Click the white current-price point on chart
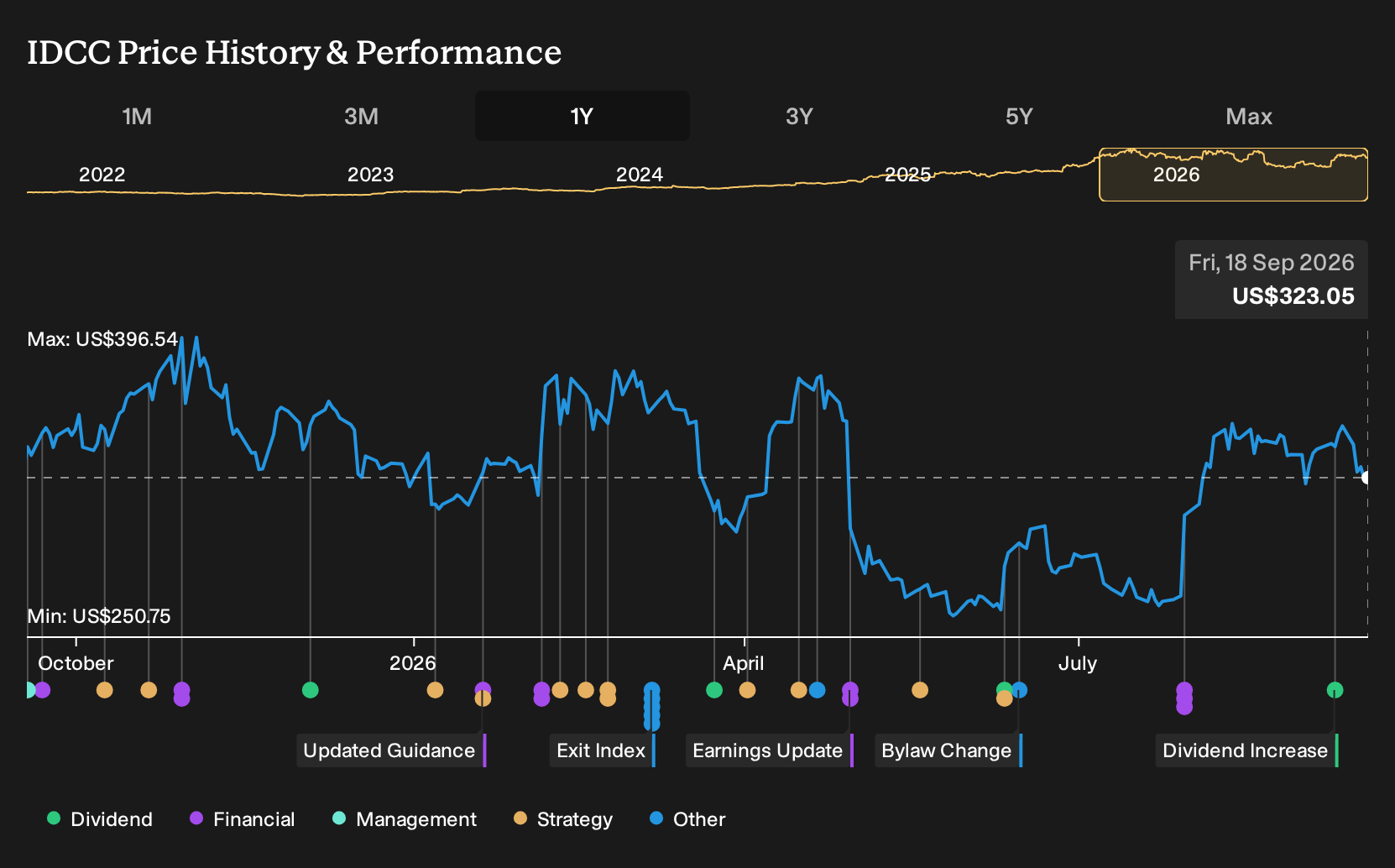This screenshot has width=1395, height=868. (1366, 478)
